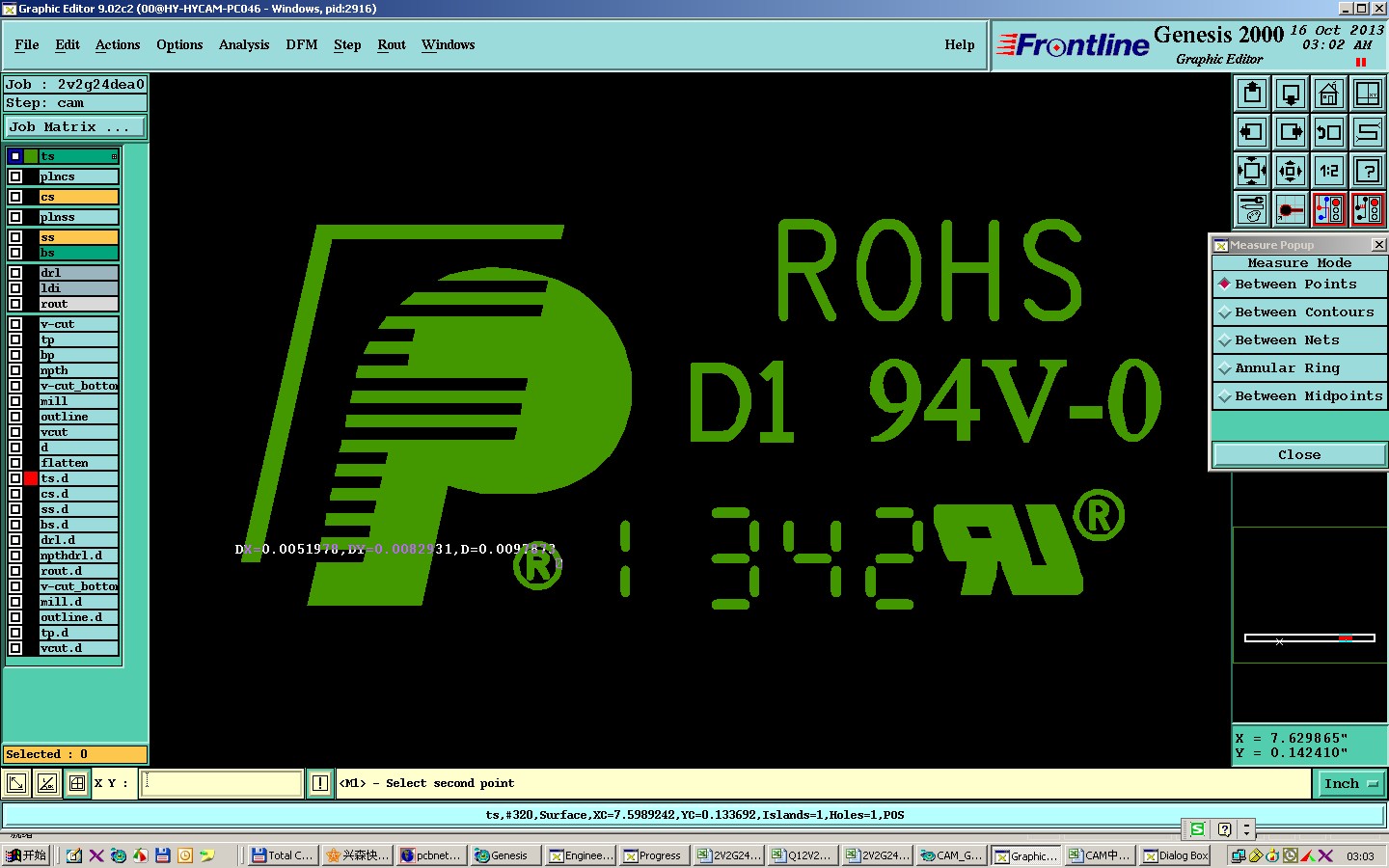Open the Analysis menu
The height and width of the screenshot is (868, 1389).
tap(244, 45)
